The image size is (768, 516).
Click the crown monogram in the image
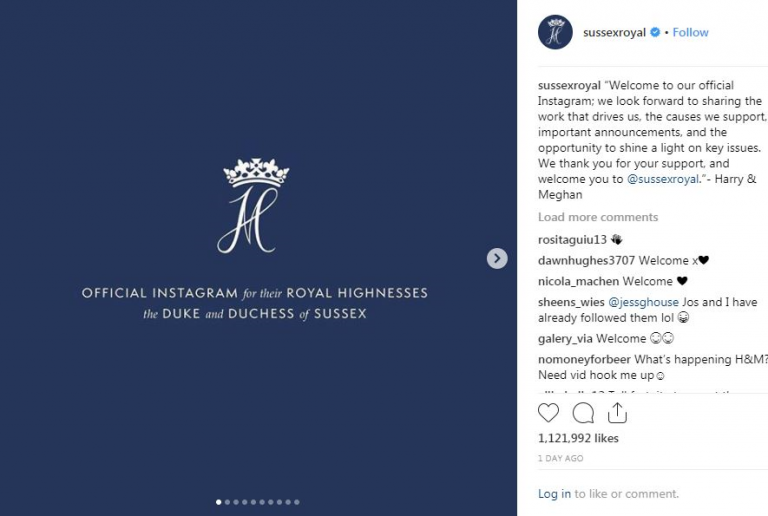coord(255,205)
